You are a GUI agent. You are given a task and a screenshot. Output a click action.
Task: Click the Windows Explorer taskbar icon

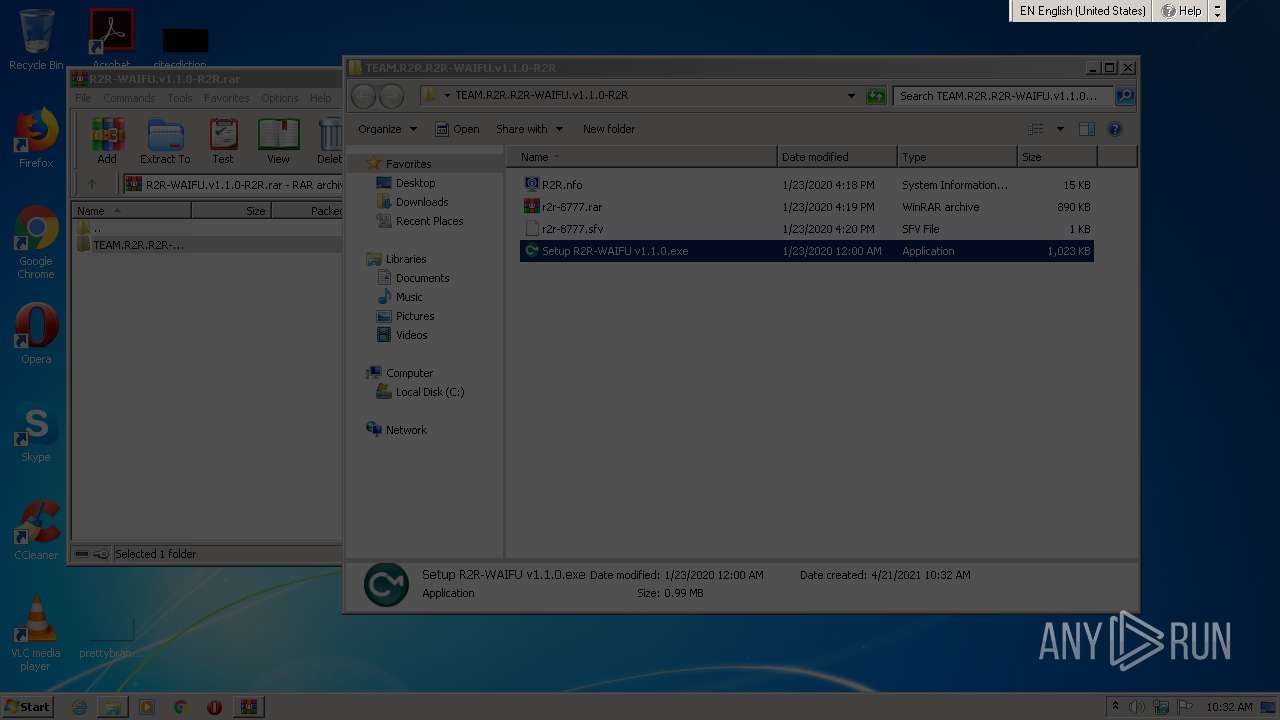113,707
